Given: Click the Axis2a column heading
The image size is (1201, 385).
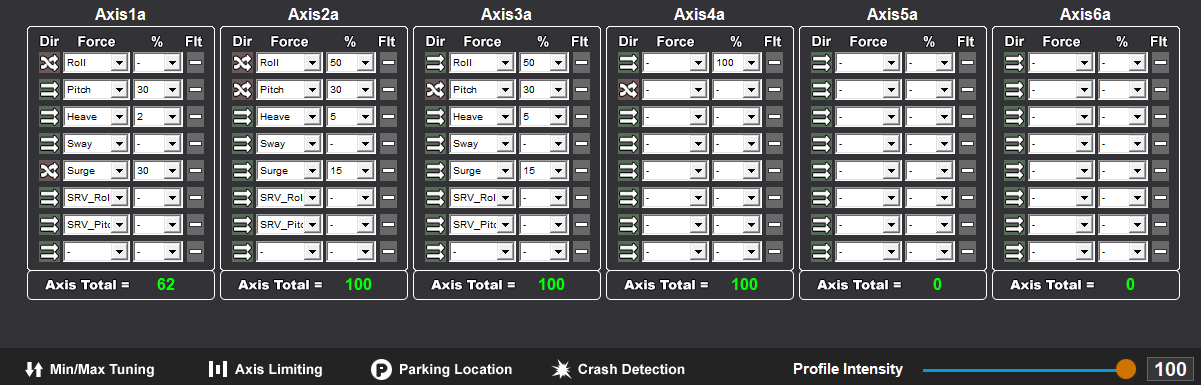Looking at the screenshot, I should [x=314, y=14].
